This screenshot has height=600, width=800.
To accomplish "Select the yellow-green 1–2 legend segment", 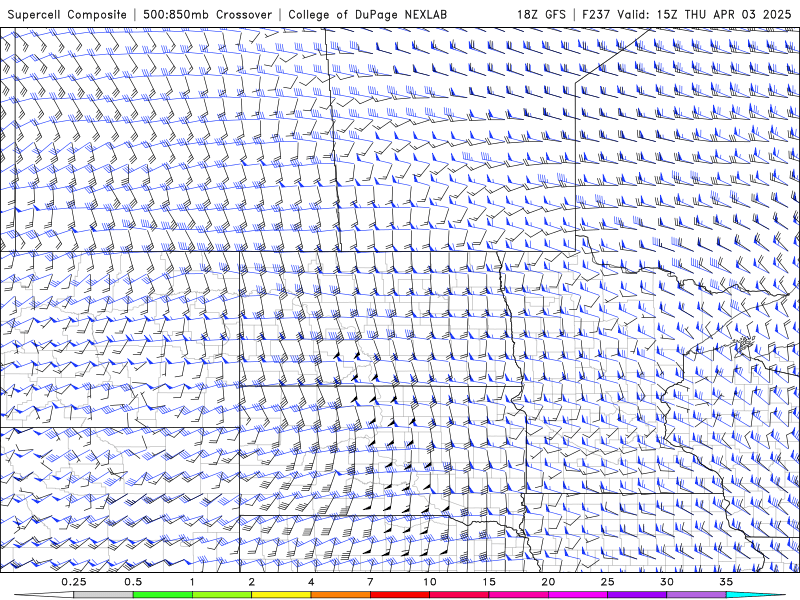I will click(222, 595).
